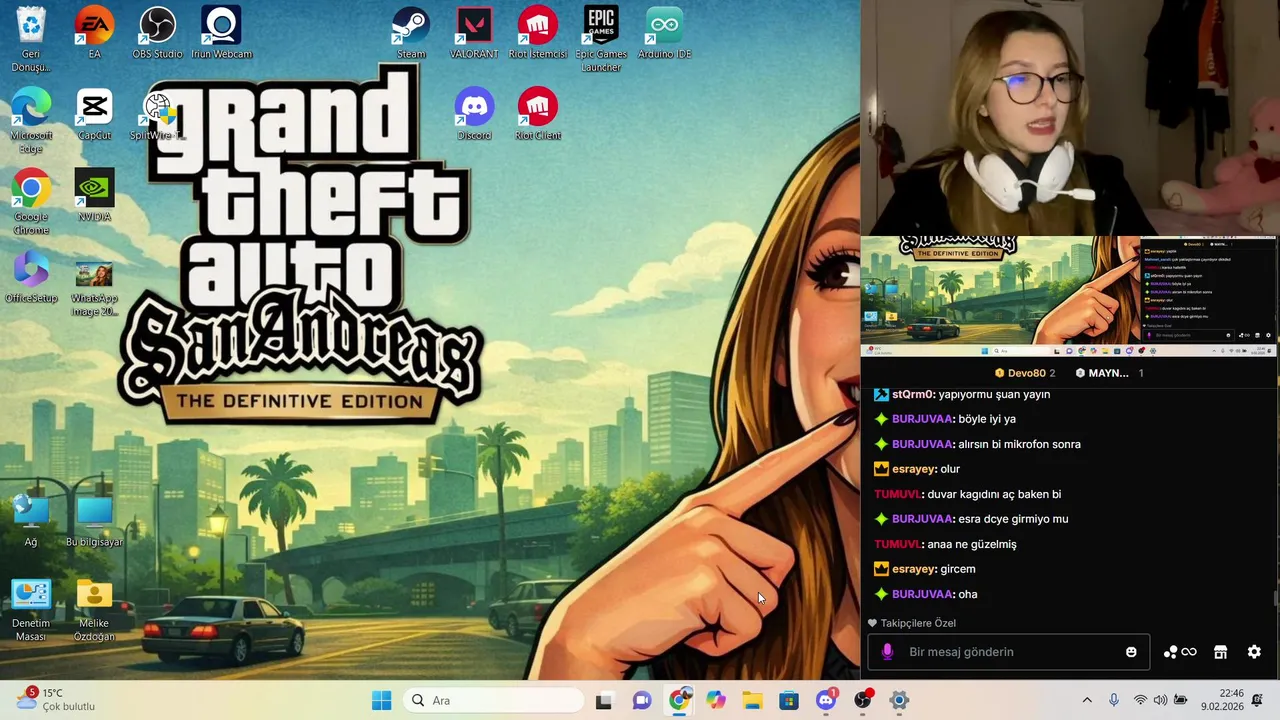
Task: Click TUMUVL on the 'duvar kagıdını aç' message
Action: (x=897, y=494)
